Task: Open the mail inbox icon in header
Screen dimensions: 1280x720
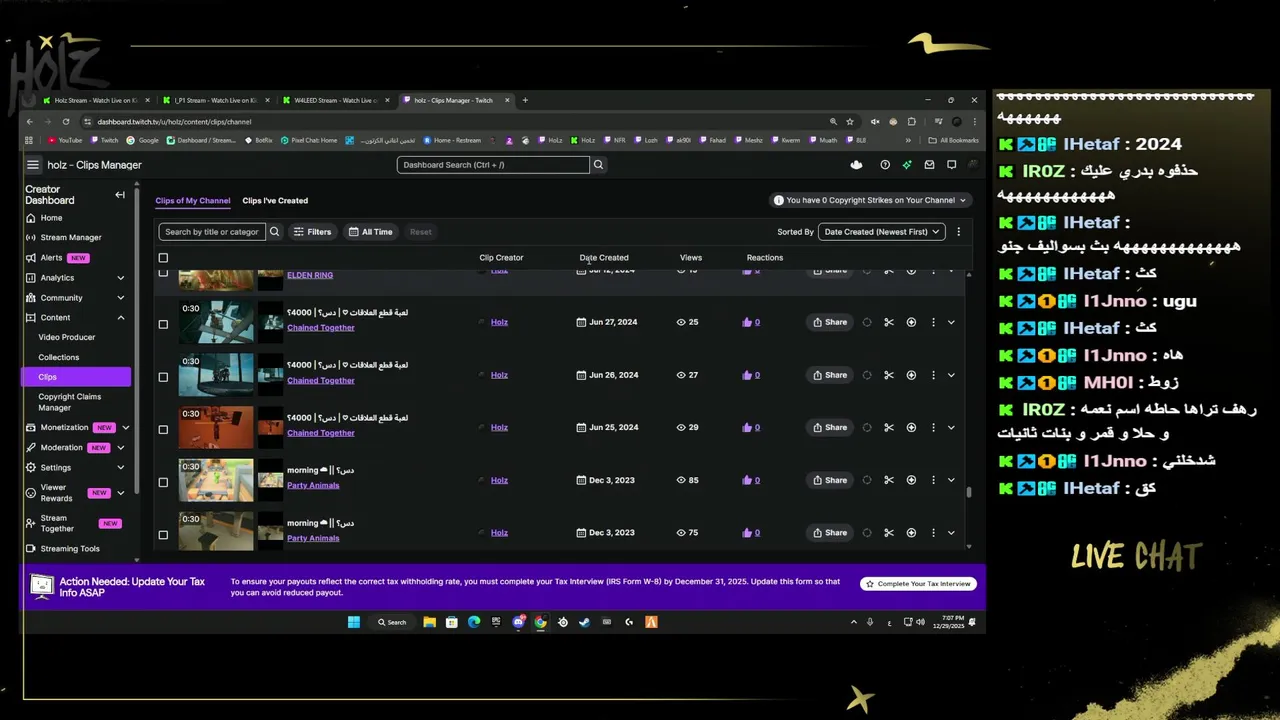Action: tap(929, 165)
